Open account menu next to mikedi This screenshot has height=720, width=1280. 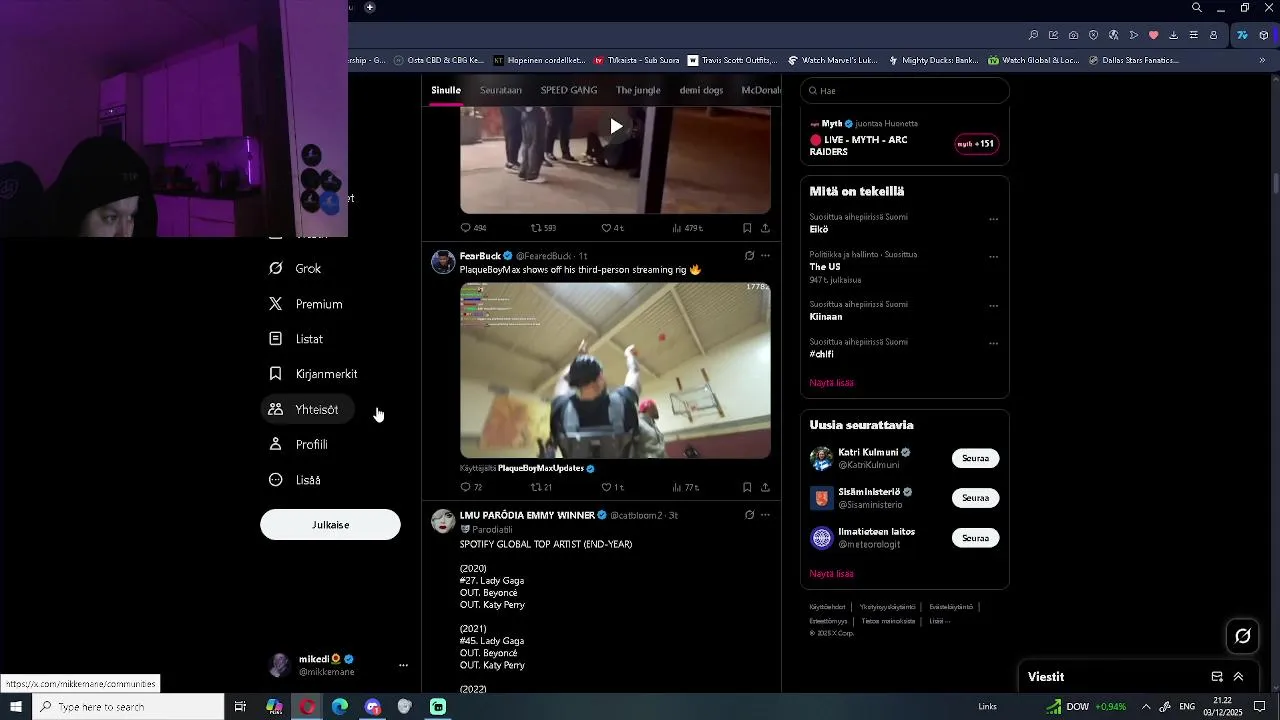pyautogui.click(x=403, y=665)
